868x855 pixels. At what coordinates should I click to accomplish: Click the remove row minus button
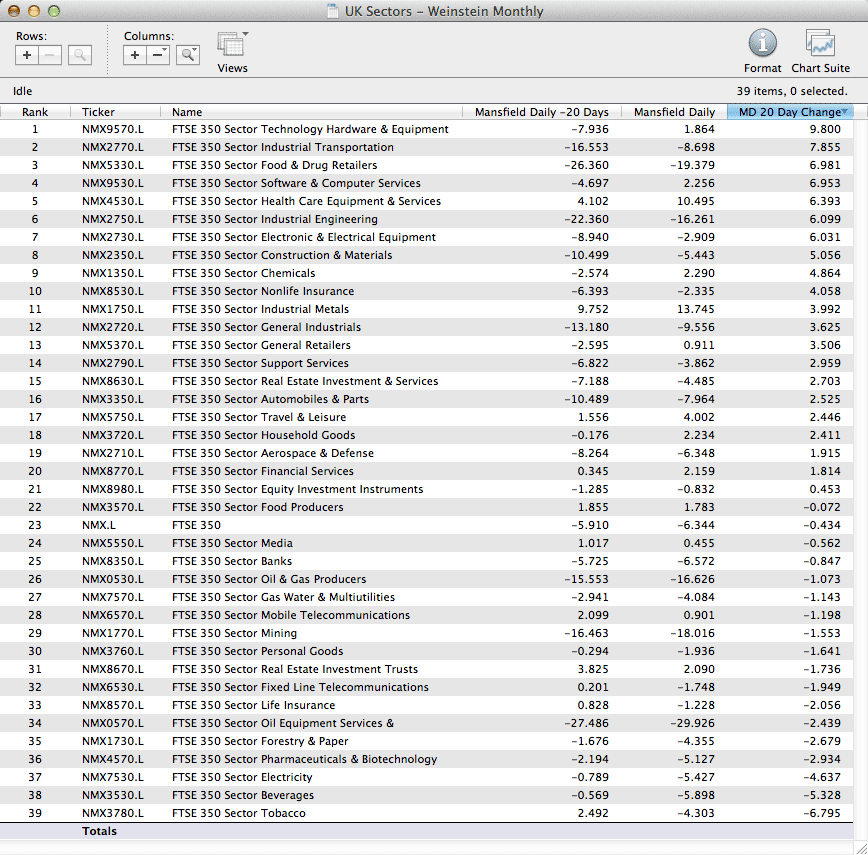(x=51, y=55)
